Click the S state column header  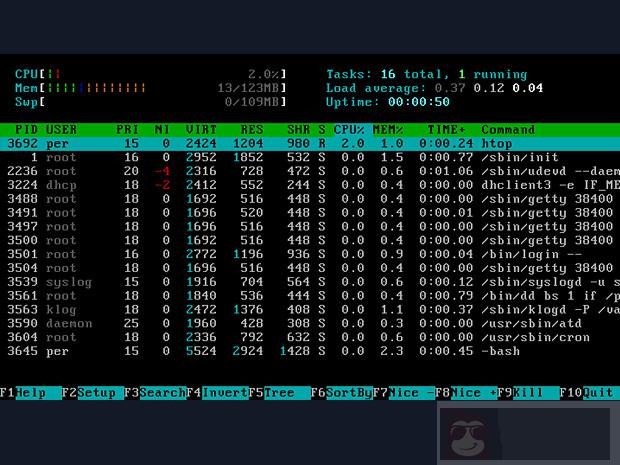322,130
